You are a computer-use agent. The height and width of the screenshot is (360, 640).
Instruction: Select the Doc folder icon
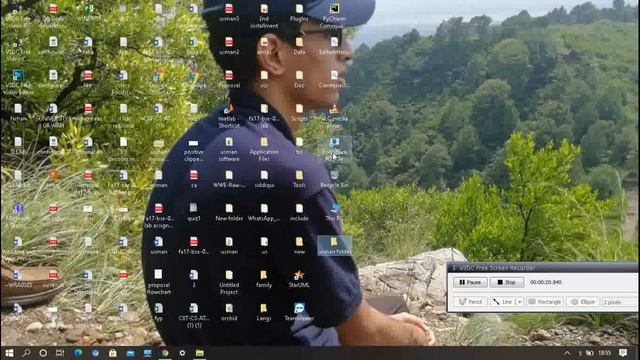coord(299,80)
